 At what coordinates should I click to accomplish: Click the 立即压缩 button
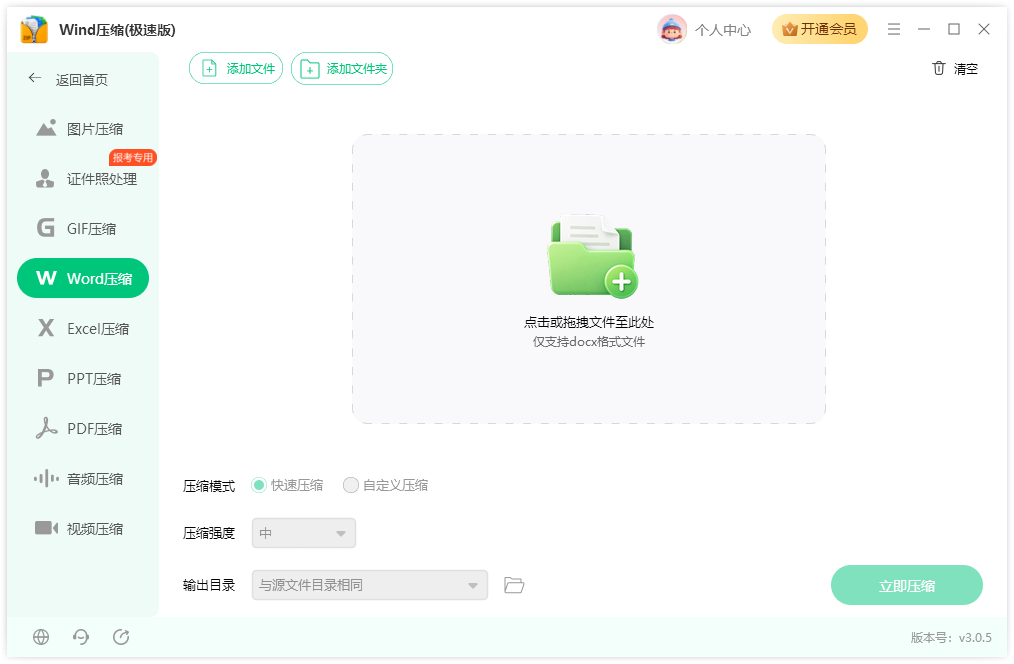point(907,585)
